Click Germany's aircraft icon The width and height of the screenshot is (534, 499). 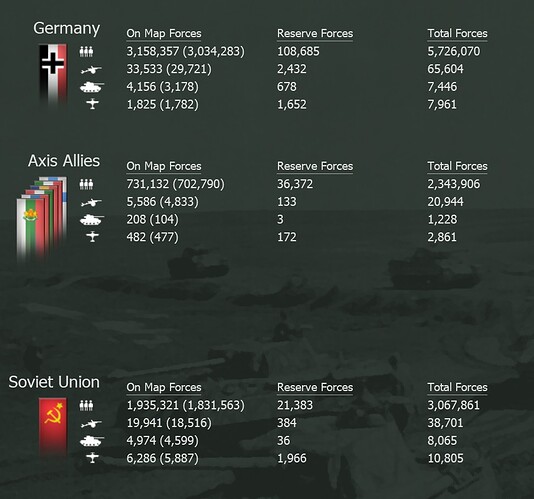click(x=92, y=104)
